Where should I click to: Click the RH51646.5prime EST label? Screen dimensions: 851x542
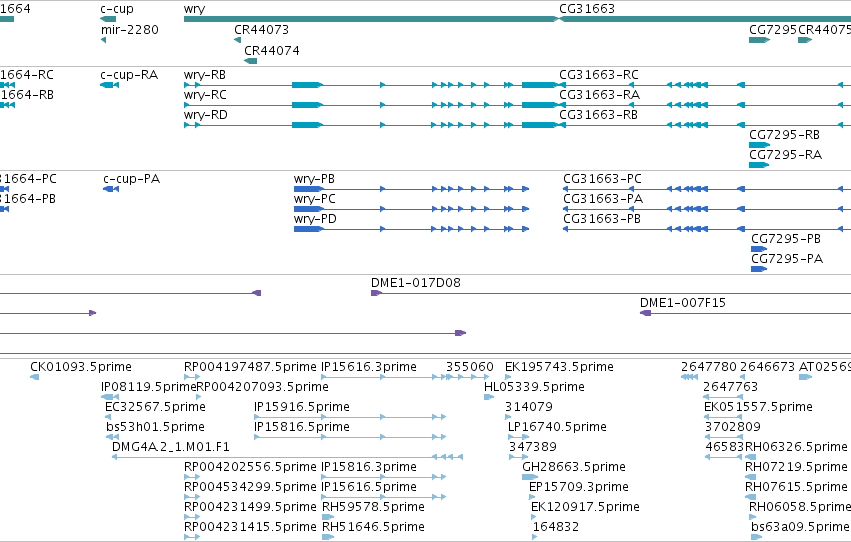pos(373,527)
